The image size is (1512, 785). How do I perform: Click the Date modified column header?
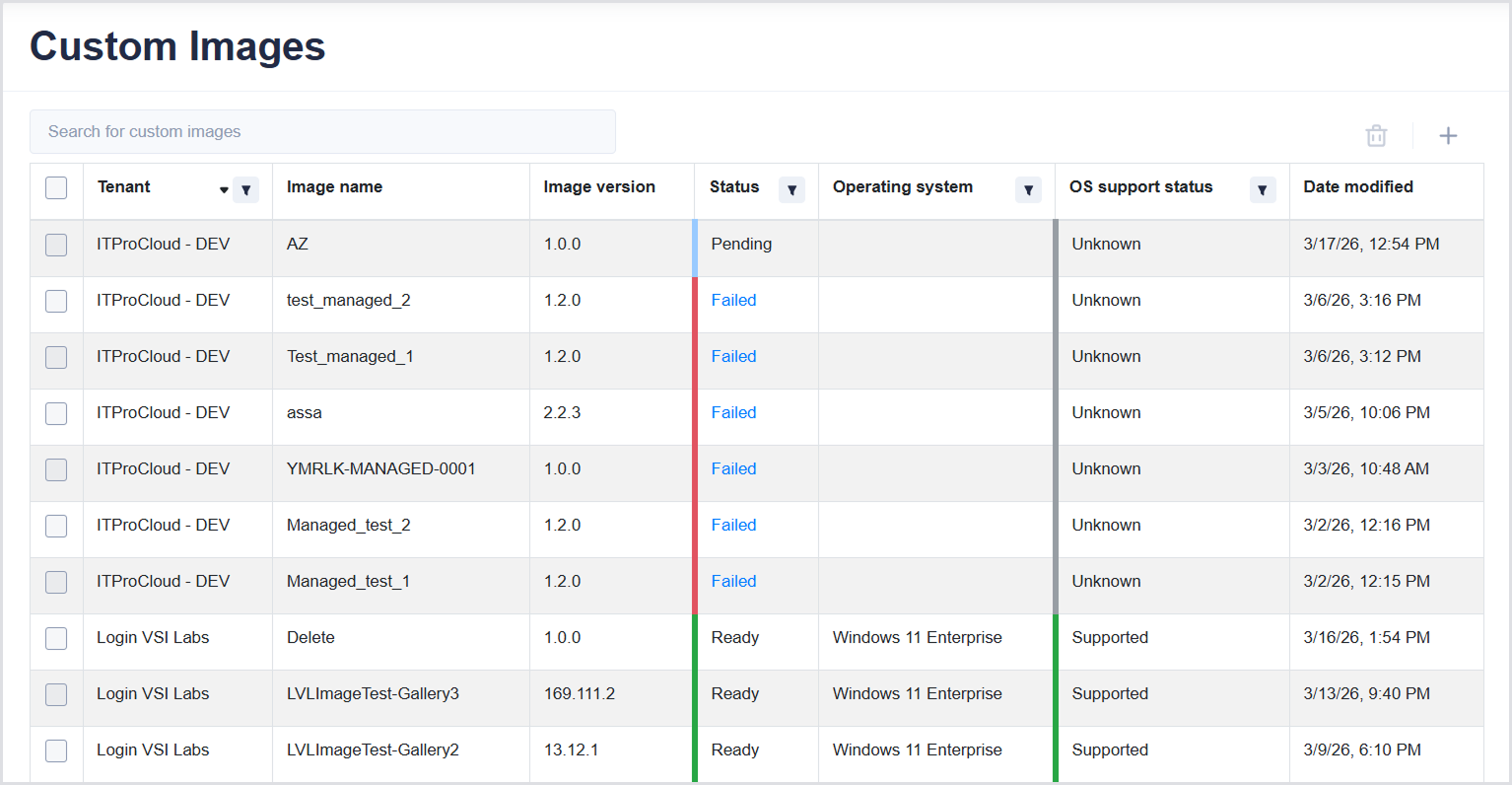[1357, 187]
